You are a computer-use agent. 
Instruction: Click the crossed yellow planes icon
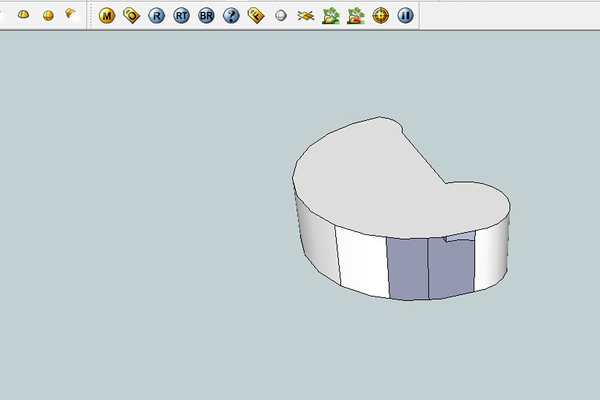(x=306, y=16)
